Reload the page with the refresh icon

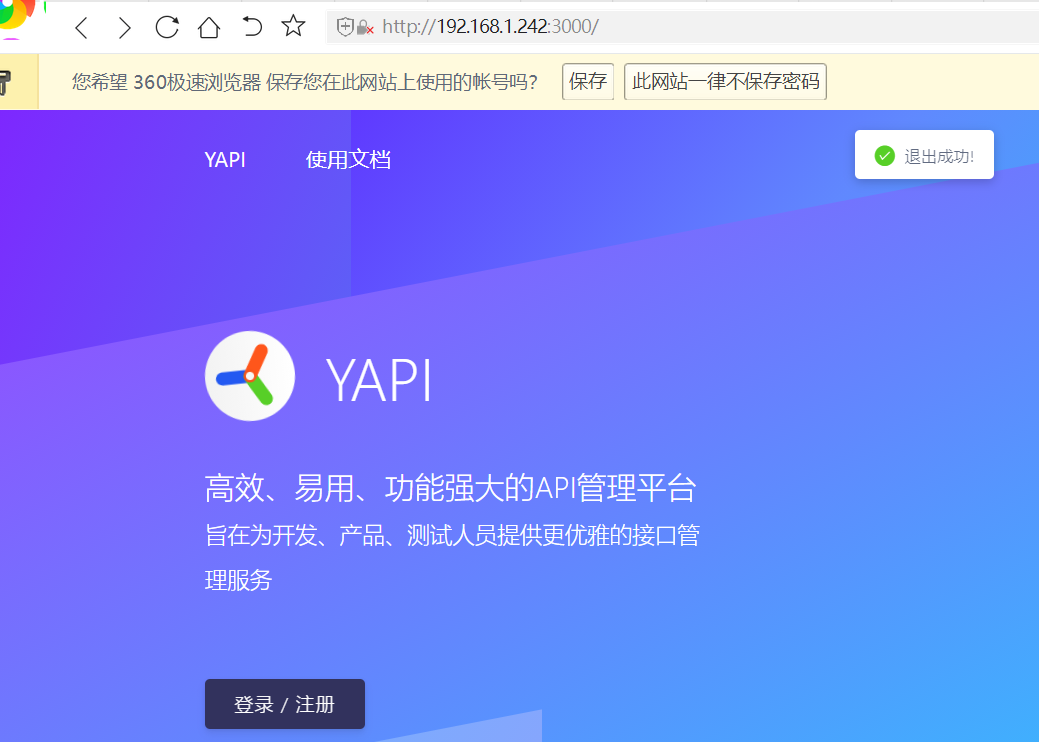[x=166, y=27]
